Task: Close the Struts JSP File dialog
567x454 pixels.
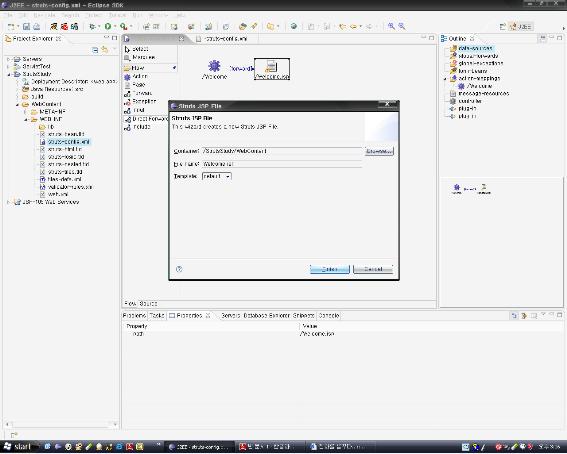Action: [387, 104]
